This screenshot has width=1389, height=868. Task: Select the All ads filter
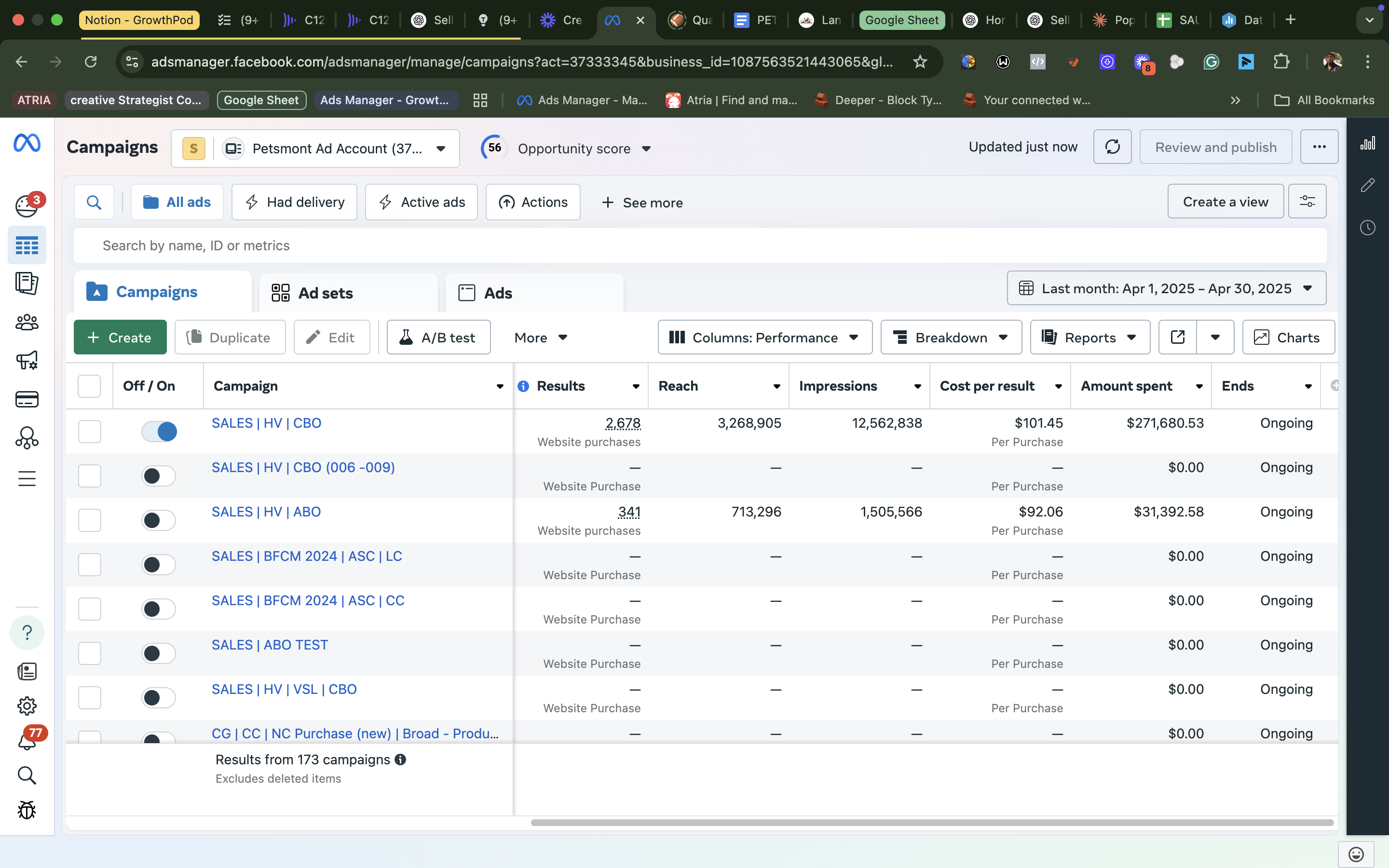click(x=177, y=202)
